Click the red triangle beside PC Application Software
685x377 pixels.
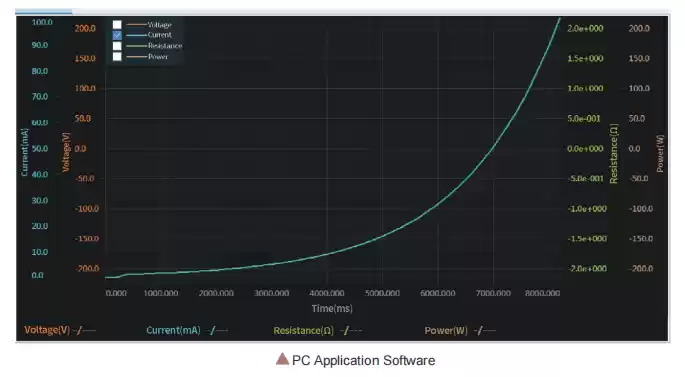[x=282, y=359]
